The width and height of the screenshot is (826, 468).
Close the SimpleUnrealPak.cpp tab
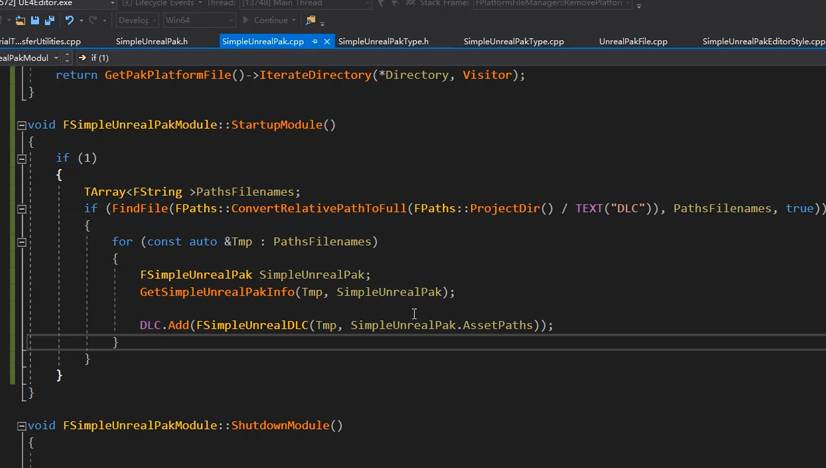327,41
